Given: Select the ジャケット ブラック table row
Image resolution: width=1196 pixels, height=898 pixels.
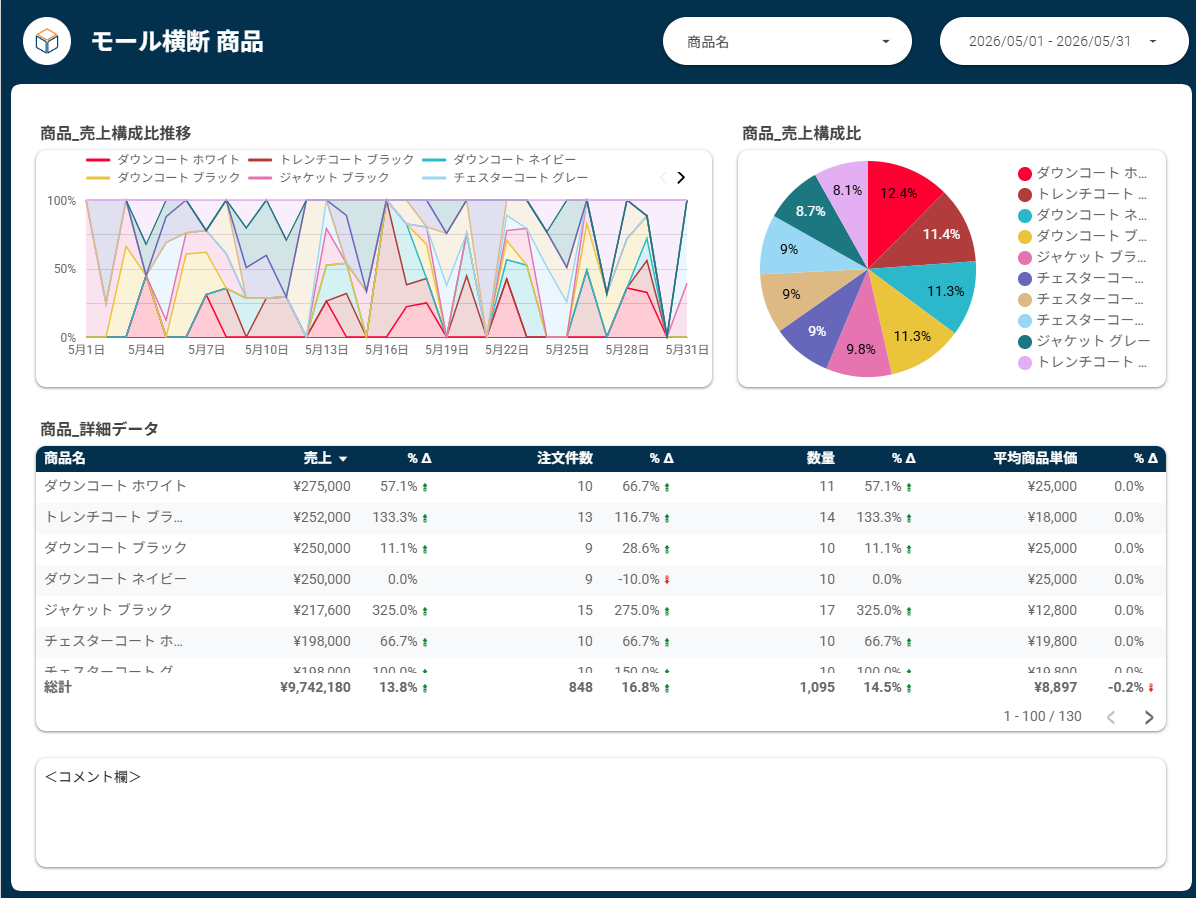Looking at the screenshot, I should 600,610.
